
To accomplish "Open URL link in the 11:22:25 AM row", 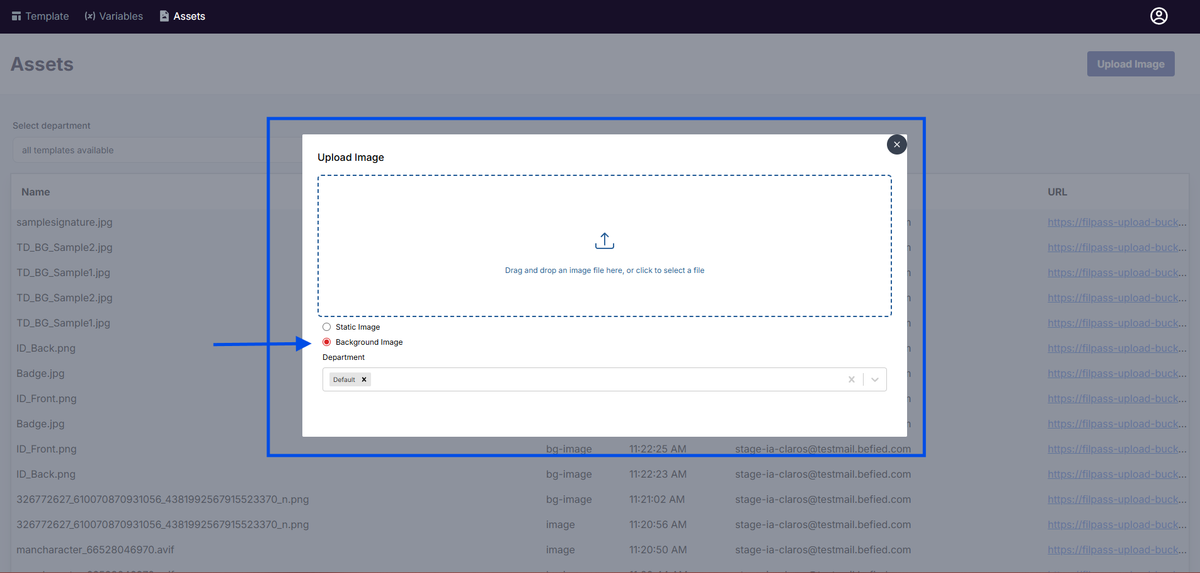I will coord(1117,449).
